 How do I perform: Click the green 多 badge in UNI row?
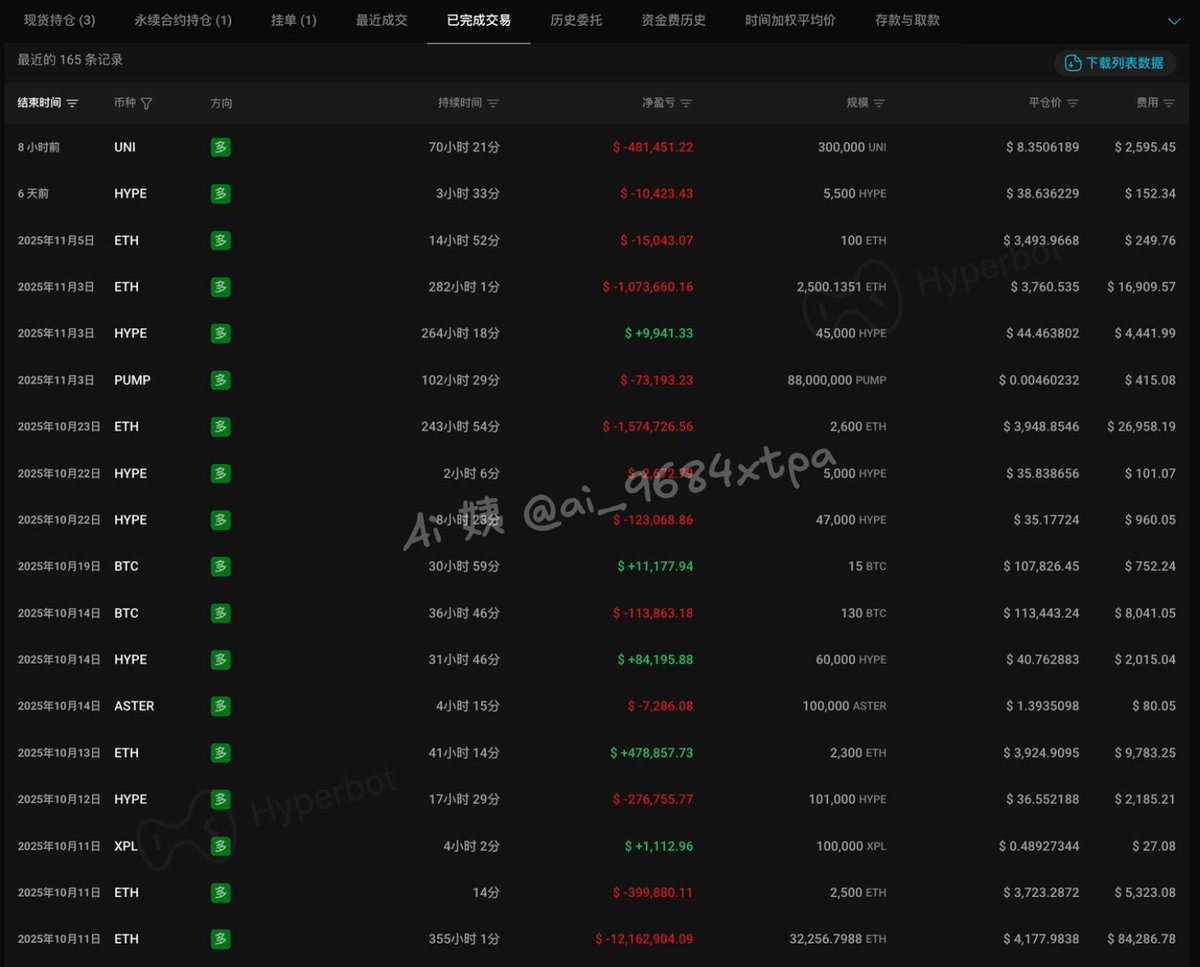click(220, 147)
